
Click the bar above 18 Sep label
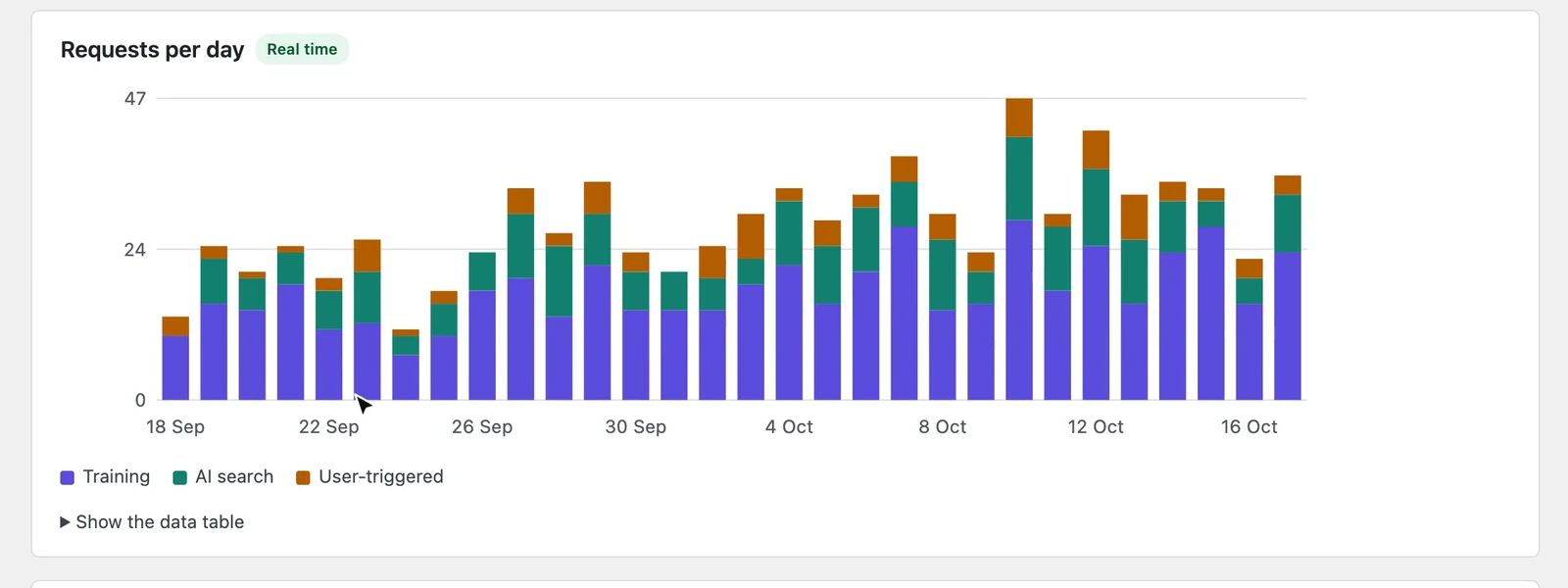[175, 359]
